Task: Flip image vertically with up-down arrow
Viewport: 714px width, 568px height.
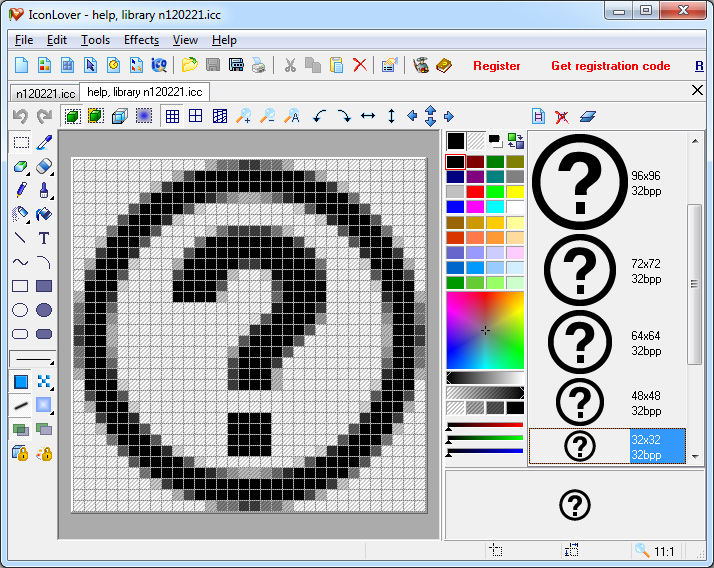Action: [391, 116]
